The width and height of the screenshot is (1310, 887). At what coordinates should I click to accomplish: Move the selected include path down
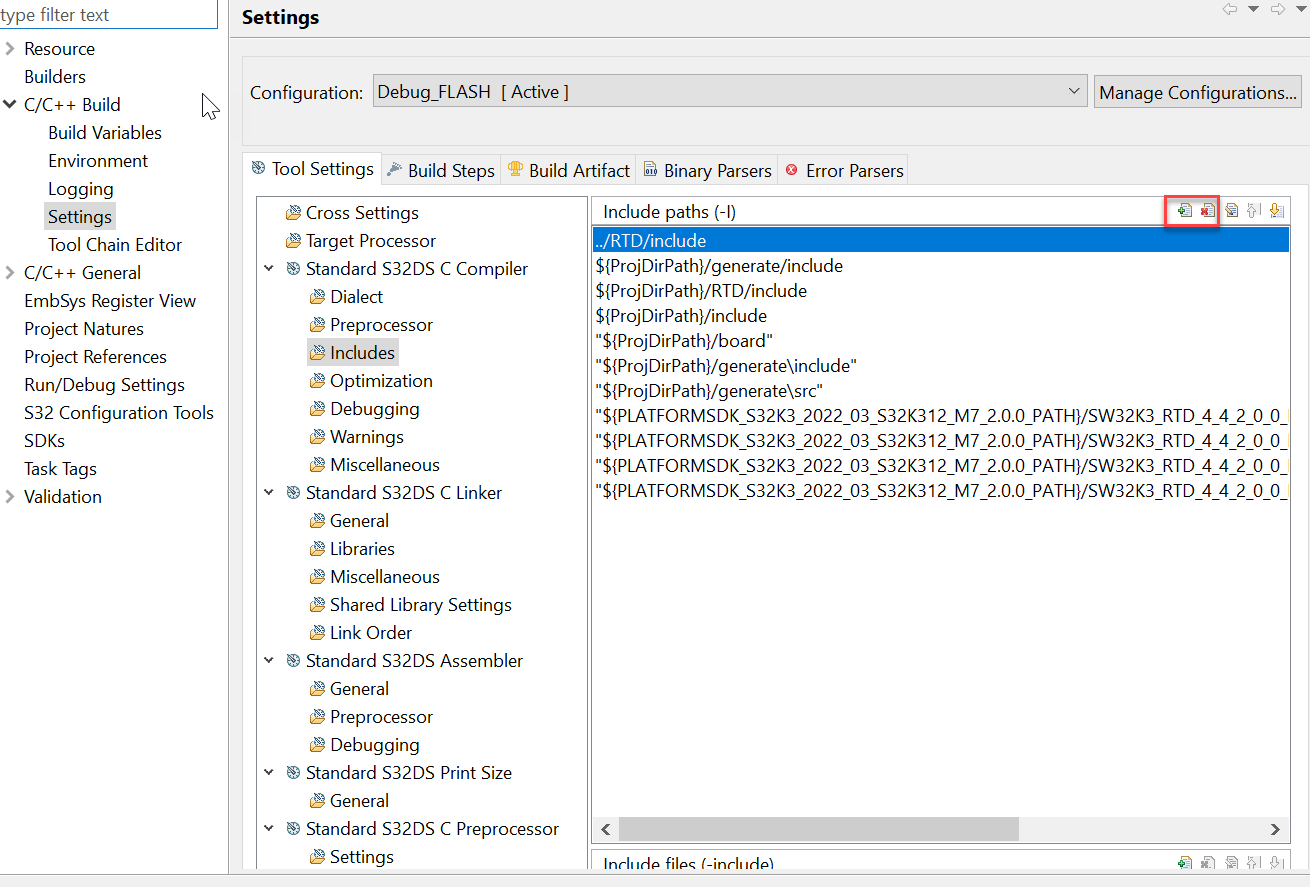point(1277,210)
